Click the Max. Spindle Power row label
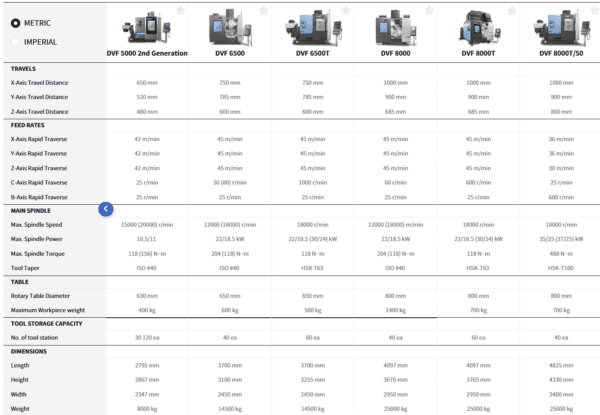 pos(36,239)
